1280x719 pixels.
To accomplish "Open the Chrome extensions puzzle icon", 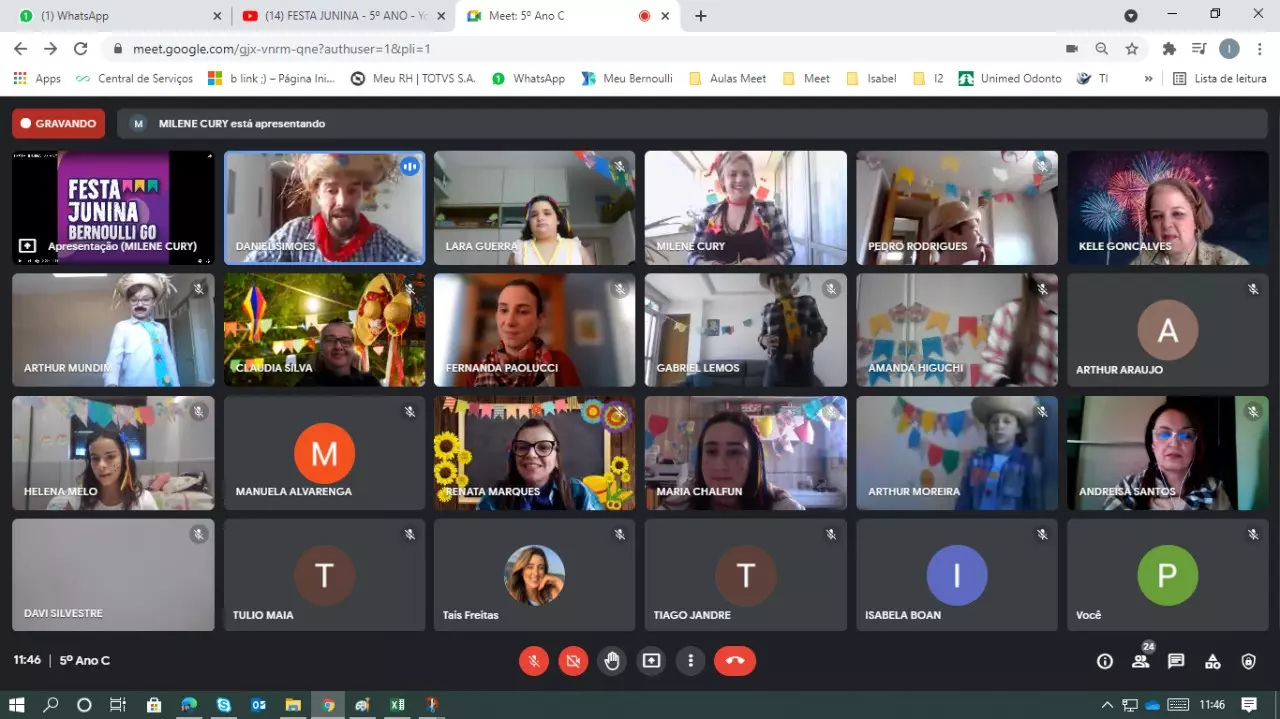I will (1168, 49).
